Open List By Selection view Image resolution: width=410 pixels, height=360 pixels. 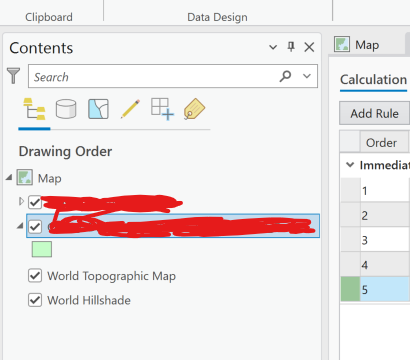tap(98, 109)
